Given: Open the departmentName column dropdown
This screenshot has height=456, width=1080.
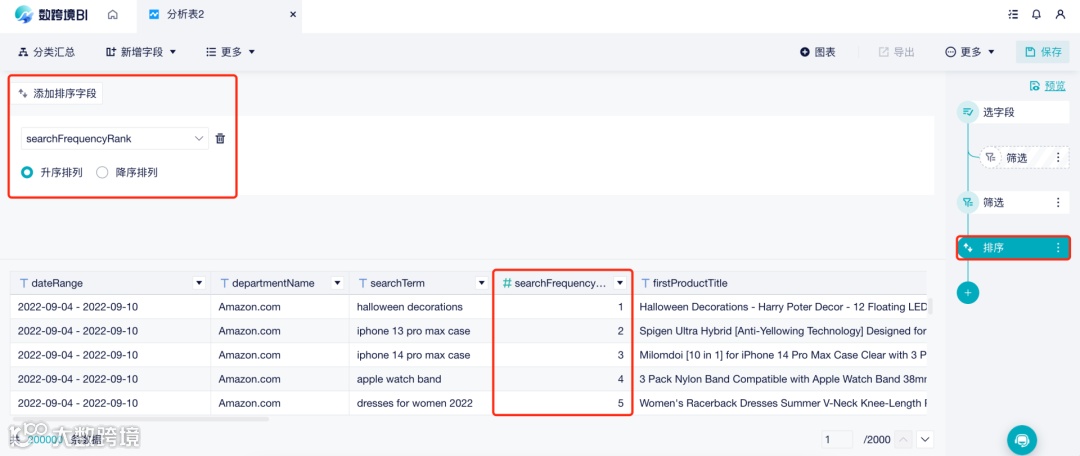Looking at the screenshot, I should click(338, 283).
